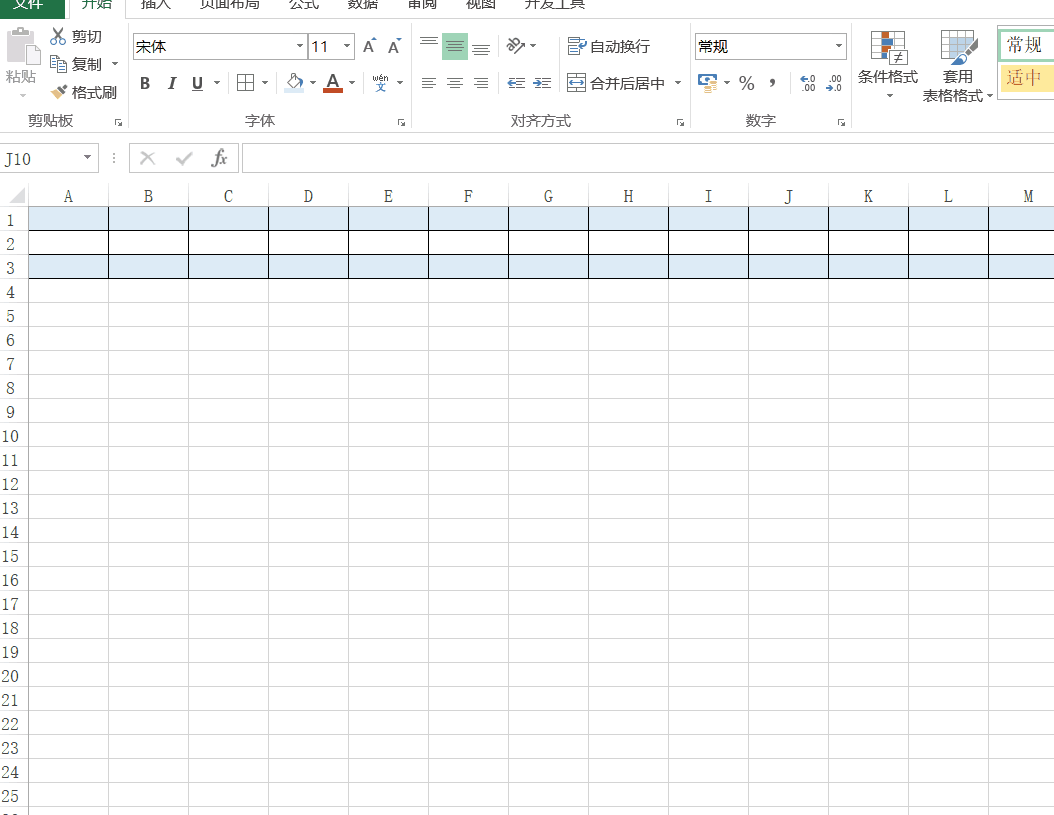Open the phonetic guide (wén) icon
The height and width of the screenshot is (815, 1054).
pos(380,83)
